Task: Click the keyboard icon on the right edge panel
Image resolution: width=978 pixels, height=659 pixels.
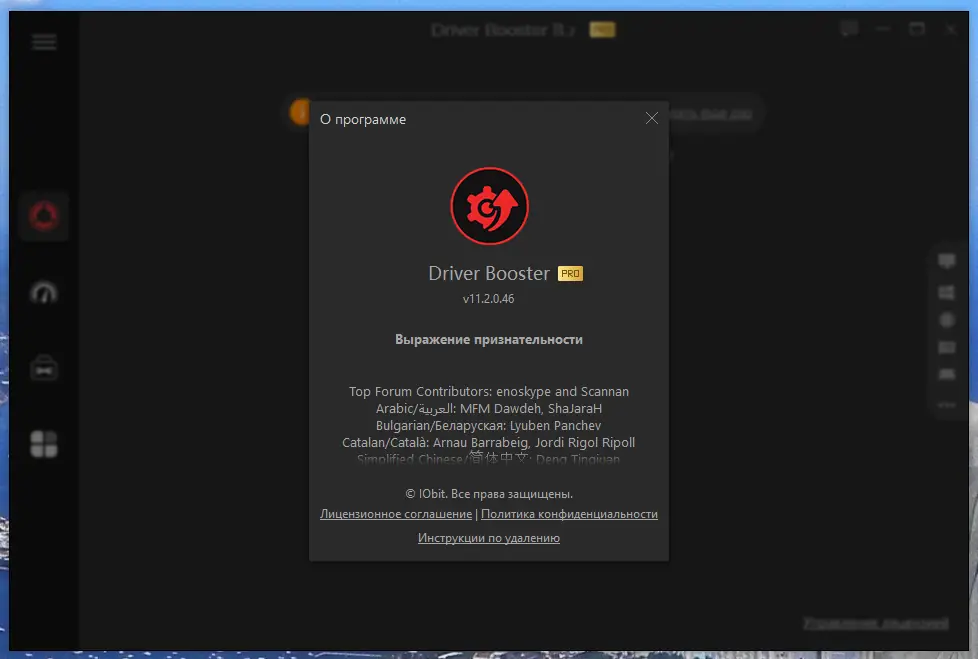Action: (x=946, y=291)
